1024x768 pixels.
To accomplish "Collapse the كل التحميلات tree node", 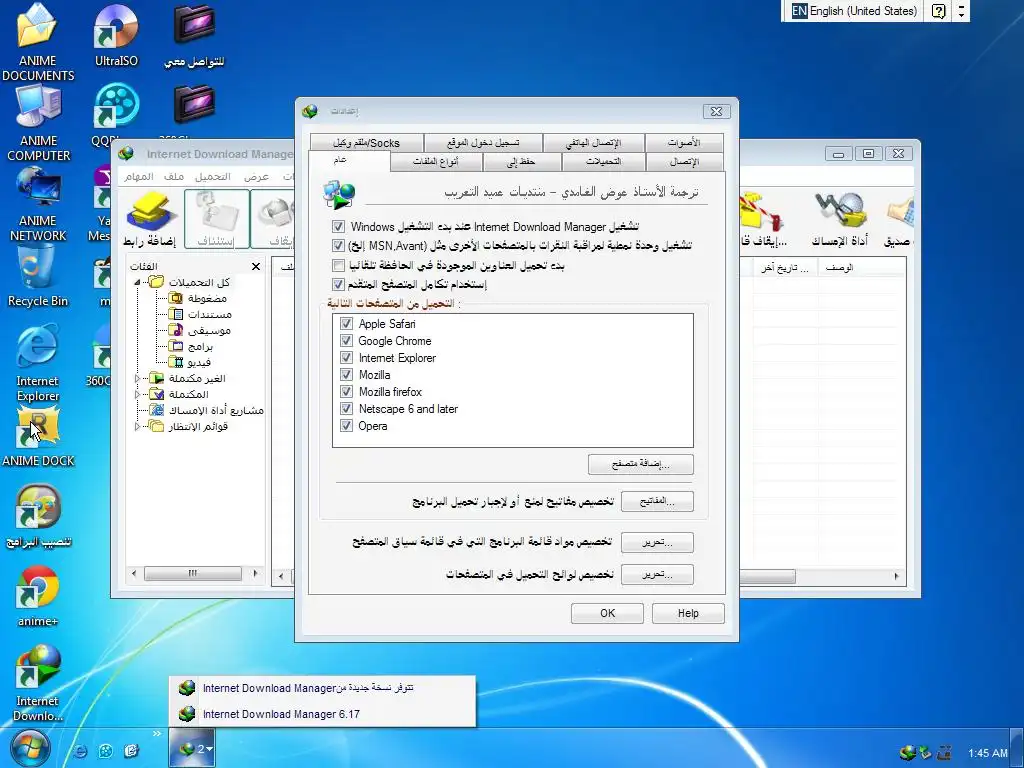I will click(138, 283).
